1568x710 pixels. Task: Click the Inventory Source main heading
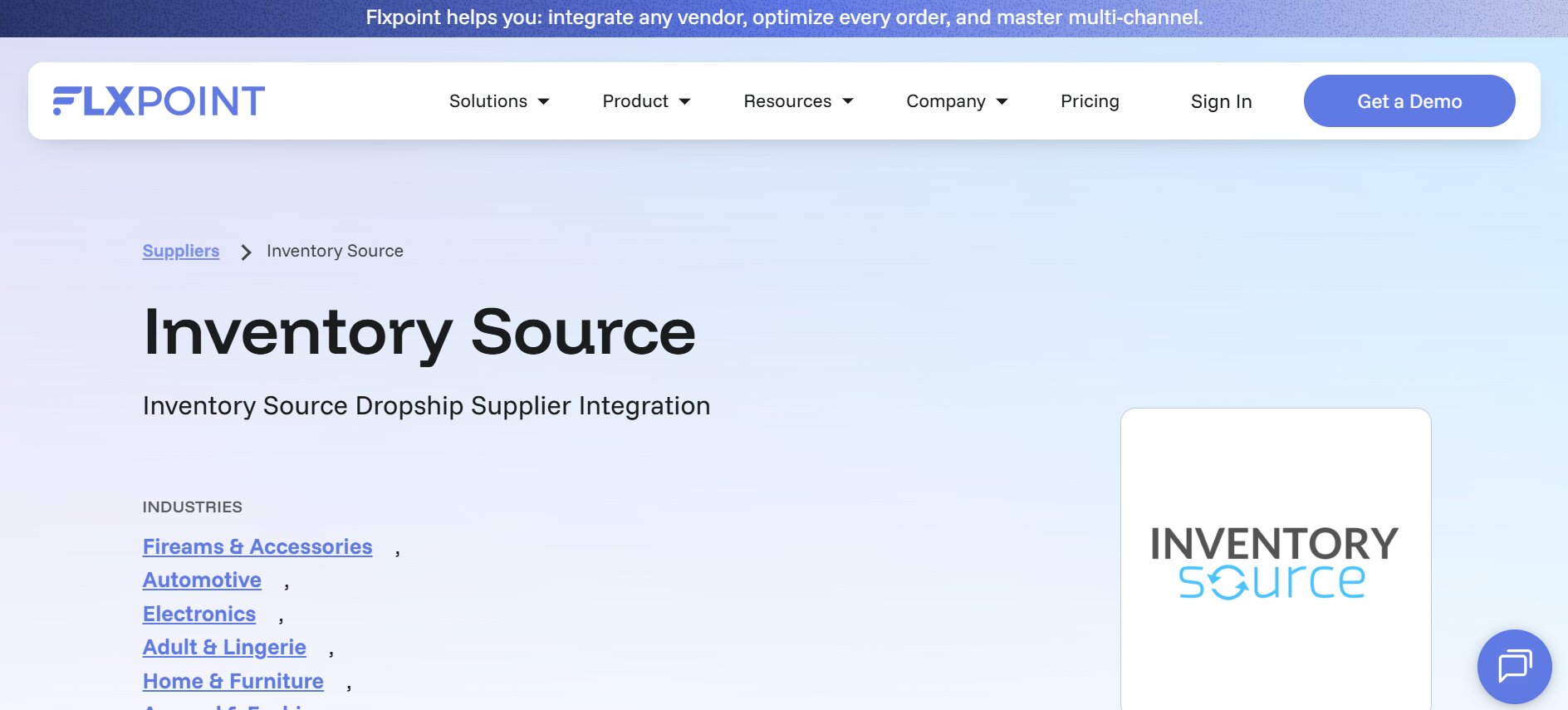[x=419, y=333]
